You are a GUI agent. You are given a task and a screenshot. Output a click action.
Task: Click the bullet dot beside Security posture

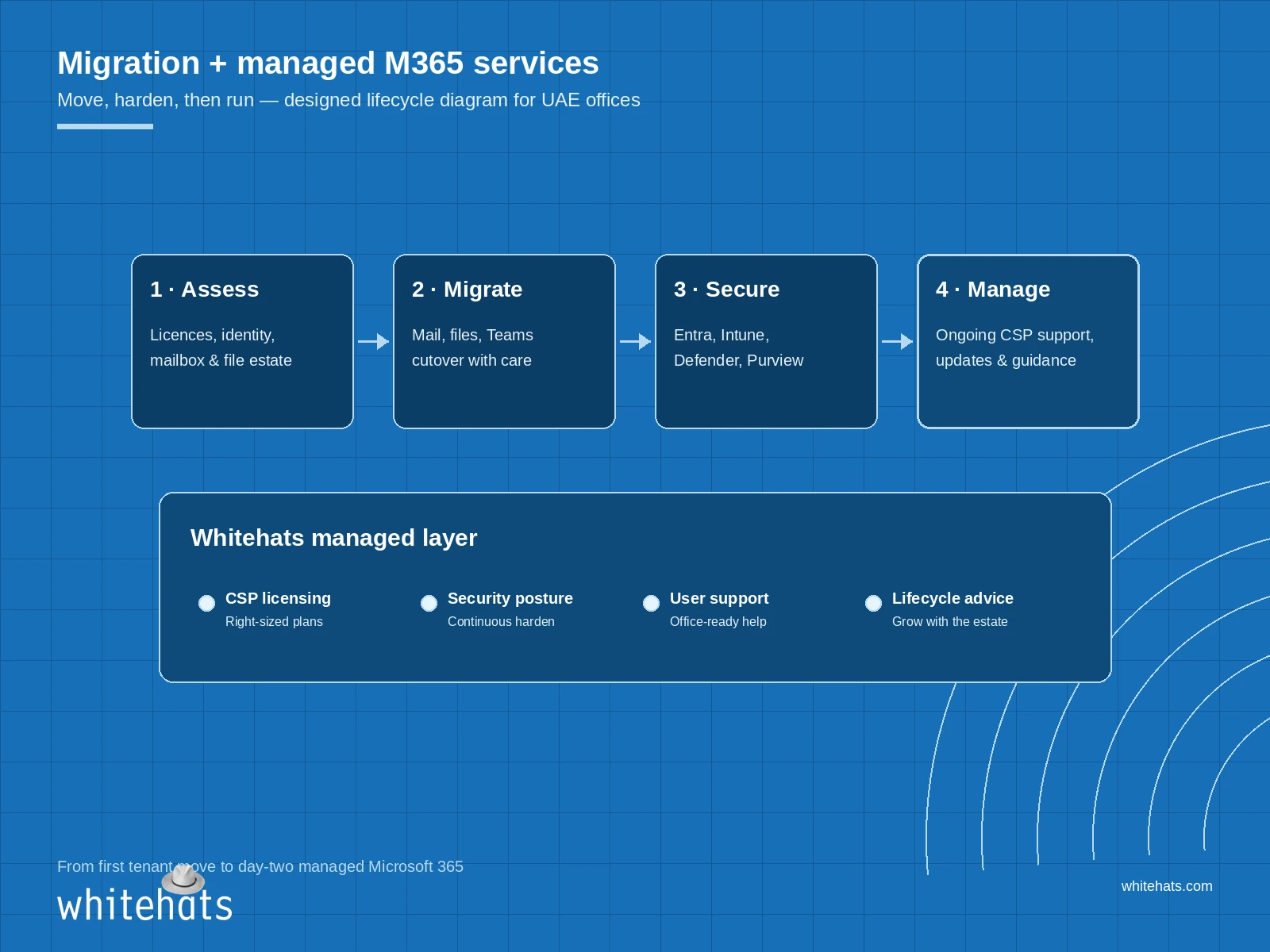[429, 603]
